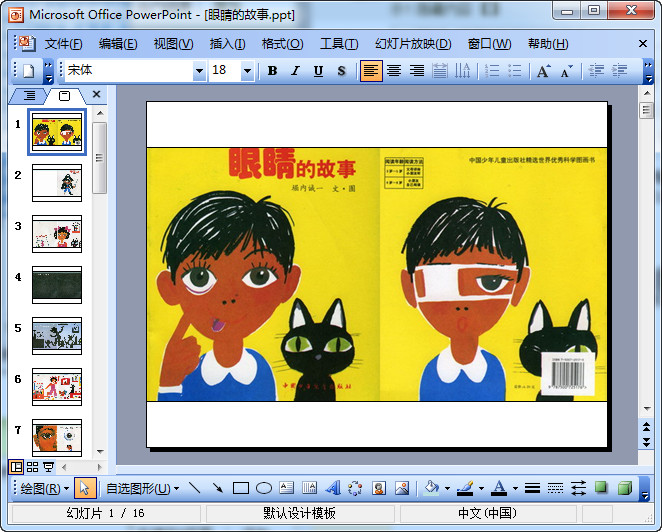The height and width of the screenshot is (532, 662).
Task: Select slide 2 thumbnail
Action: 57,183
